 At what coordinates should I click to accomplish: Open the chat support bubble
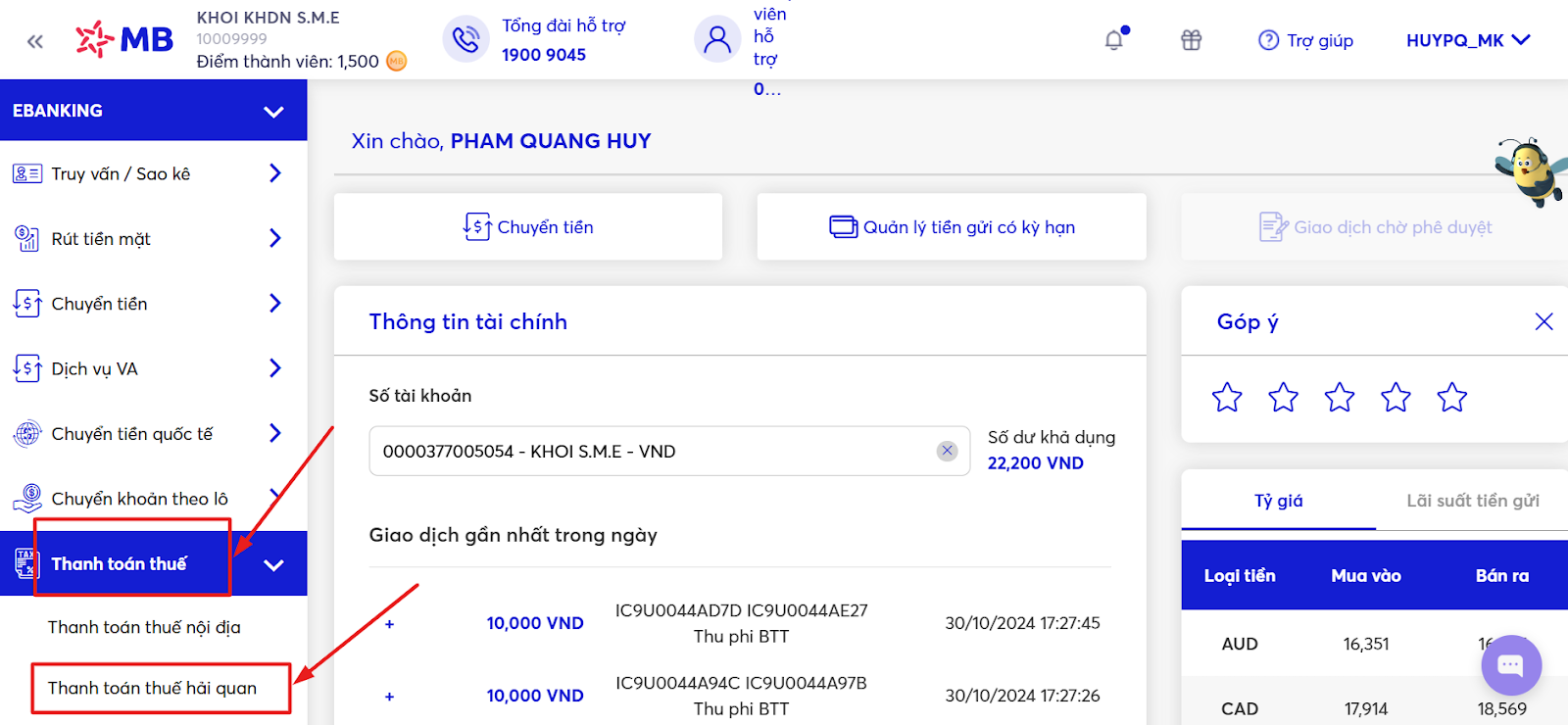[1511, 665]
